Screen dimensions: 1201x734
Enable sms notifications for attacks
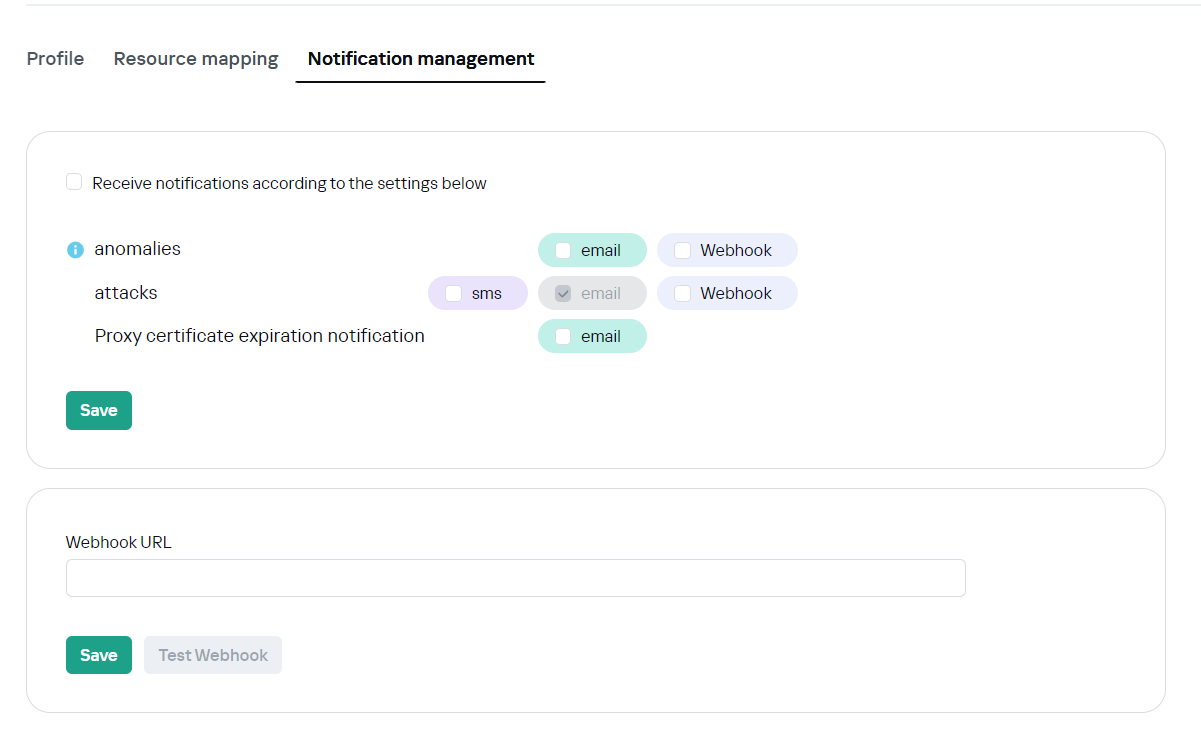click(x=453, y=294)
